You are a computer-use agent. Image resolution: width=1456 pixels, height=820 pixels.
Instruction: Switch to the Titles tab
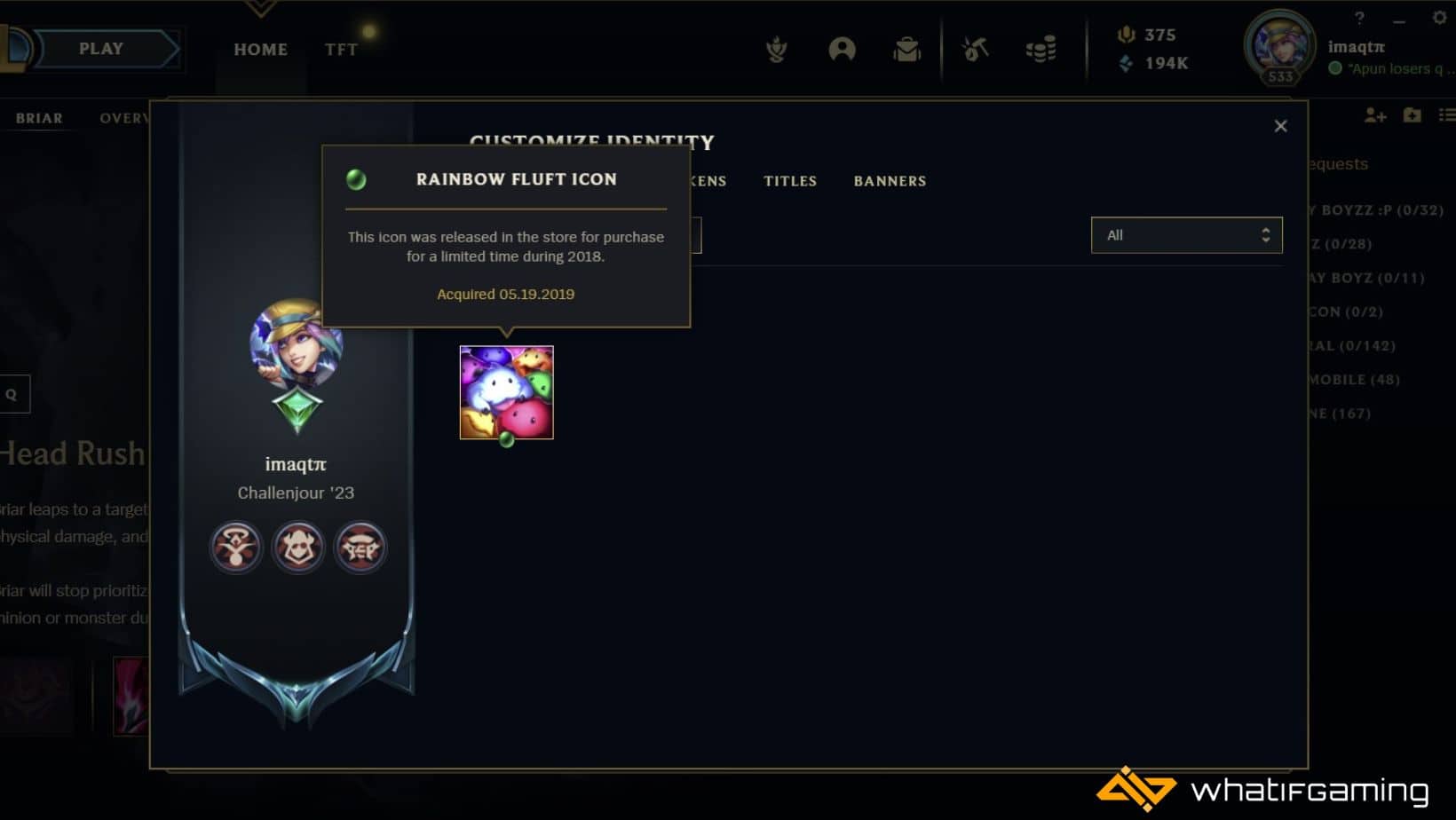coord(790,181)
